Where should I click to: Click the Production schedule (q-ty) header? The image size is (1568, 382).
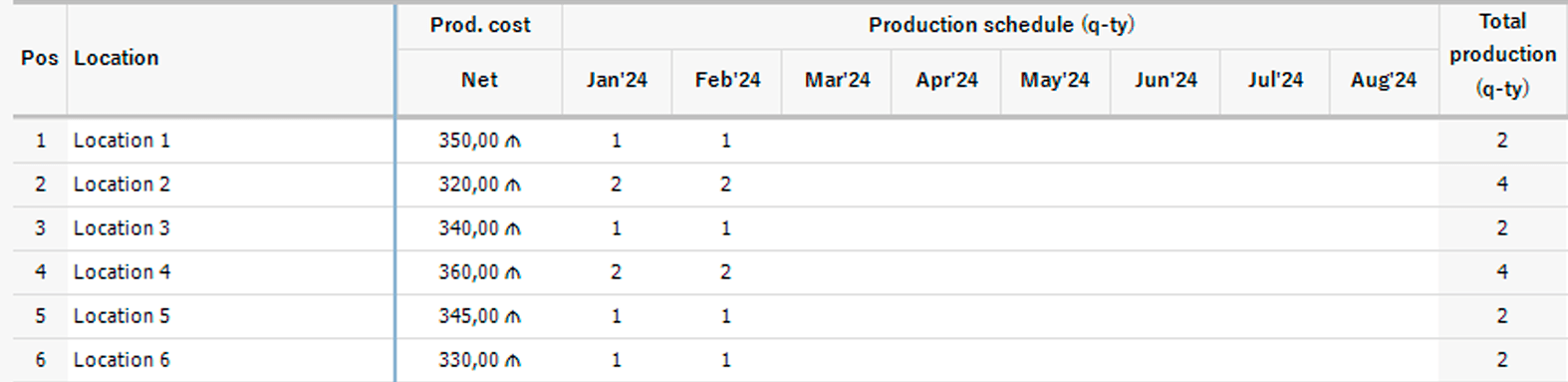click(x=1001, y=25)
